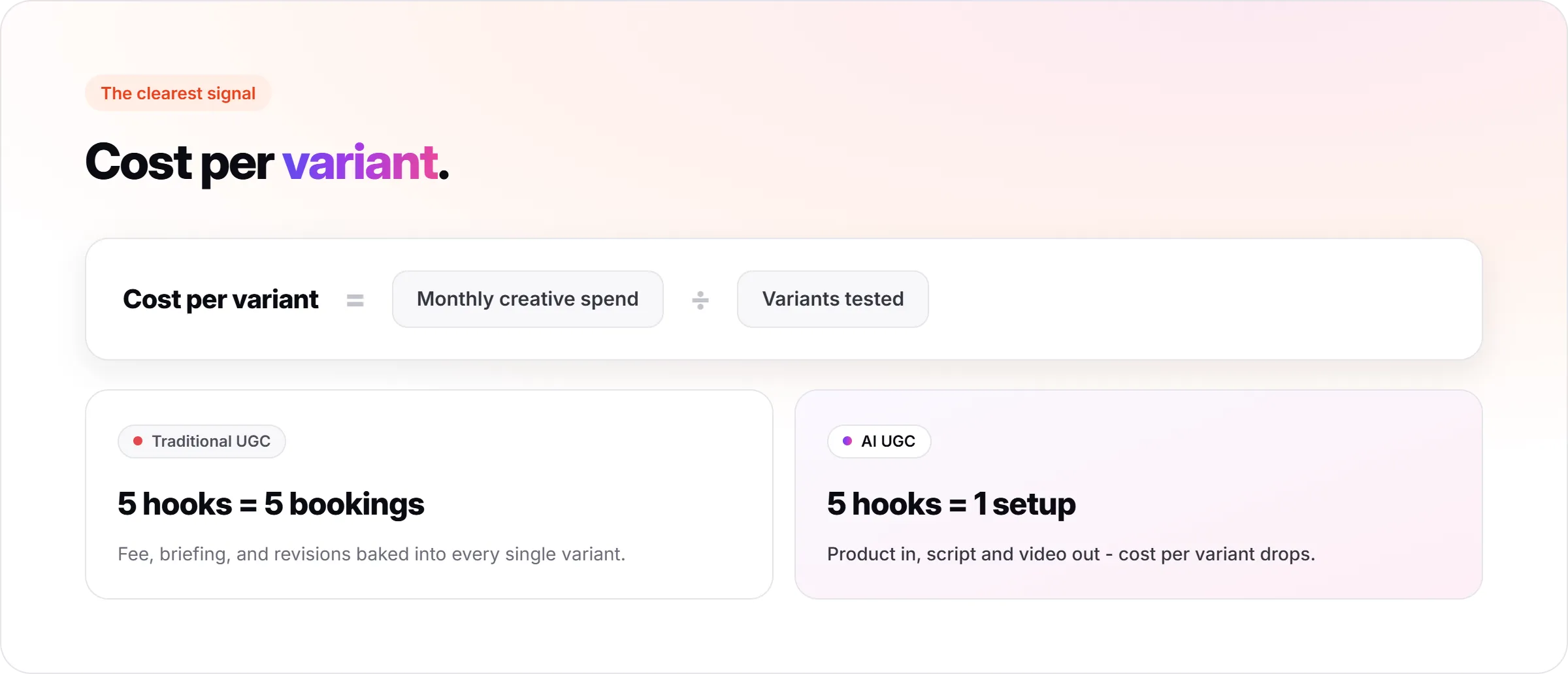Click the 'Fee, briefing, and revisions' description
1568x674 pixels.
[371, 554]
